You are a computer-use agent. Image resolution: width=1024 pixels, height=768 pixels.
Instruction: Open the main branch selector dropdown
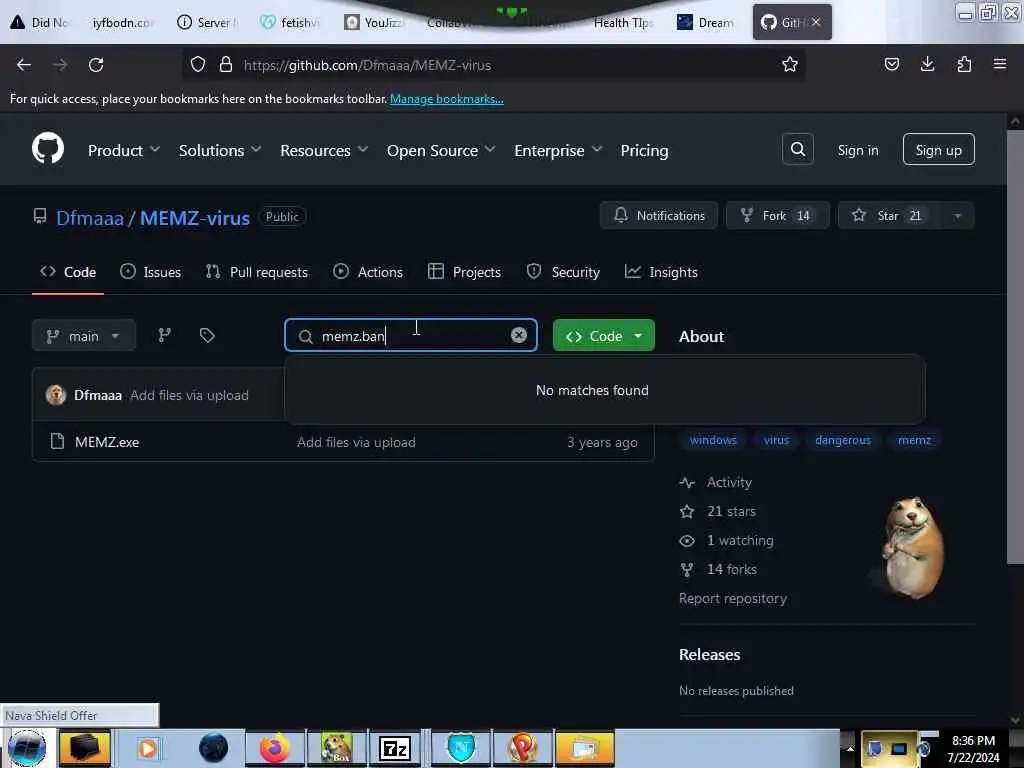84,336
